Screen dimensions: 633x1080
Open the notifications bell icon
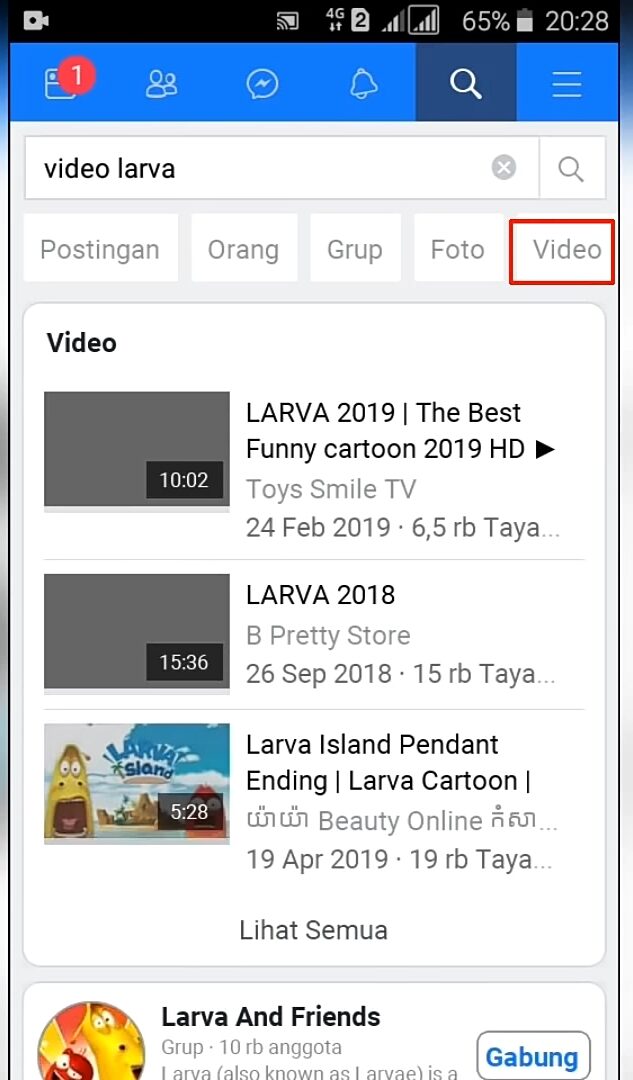364,84
